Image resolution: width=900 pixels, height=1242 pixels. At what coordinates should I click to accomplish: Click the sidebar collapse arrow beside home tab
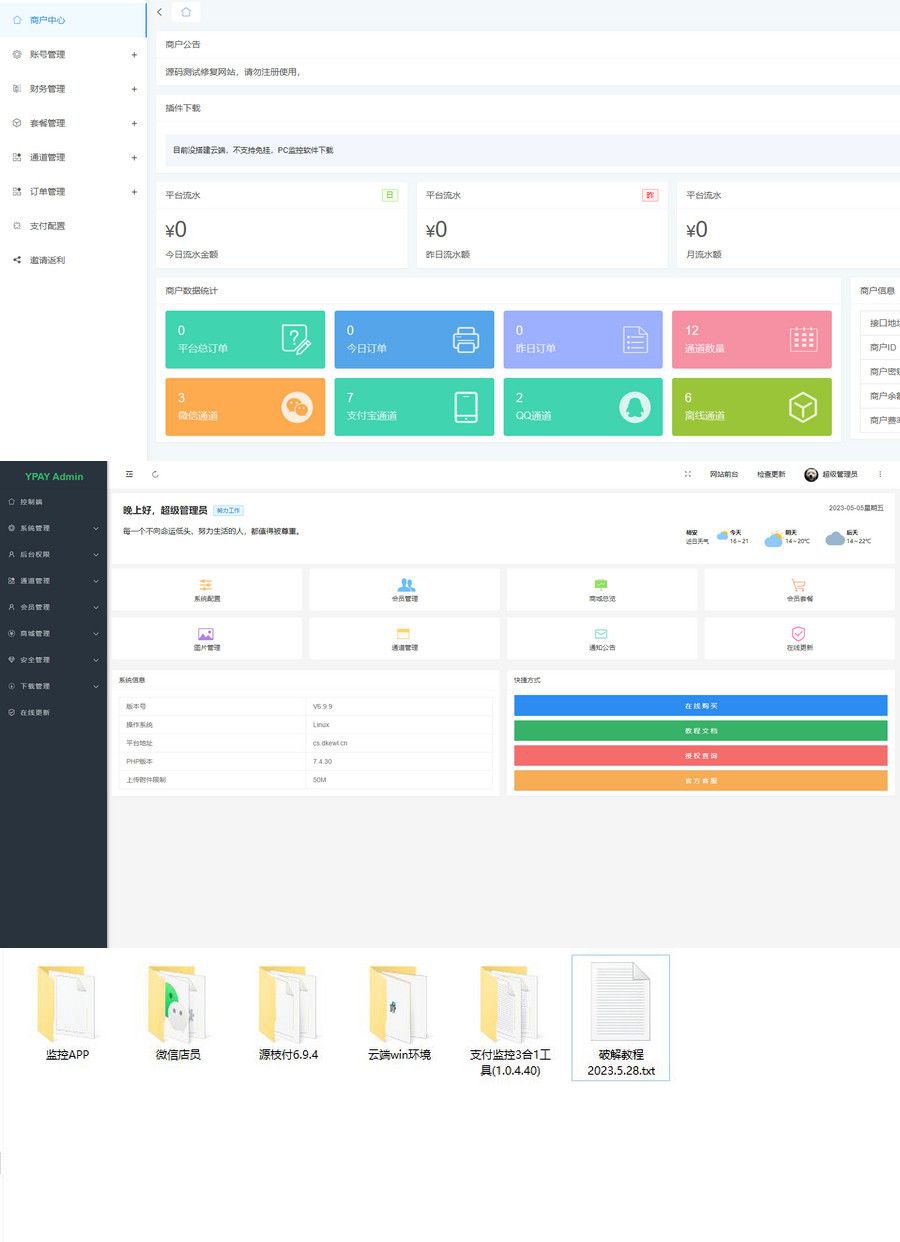coord(160,12)
